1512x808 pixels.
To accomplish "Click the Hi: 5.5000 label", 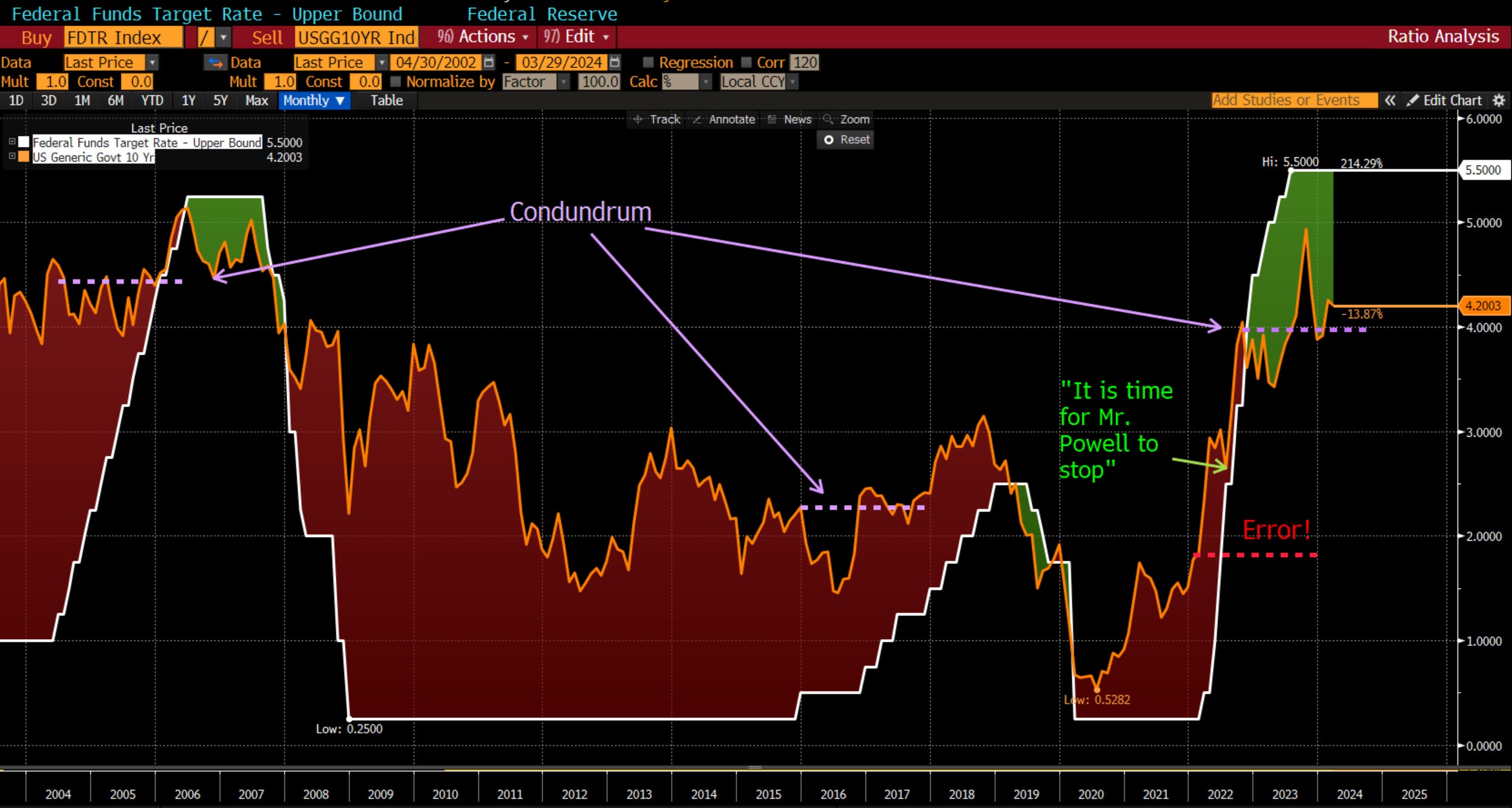I will [x=1290, y=162].
